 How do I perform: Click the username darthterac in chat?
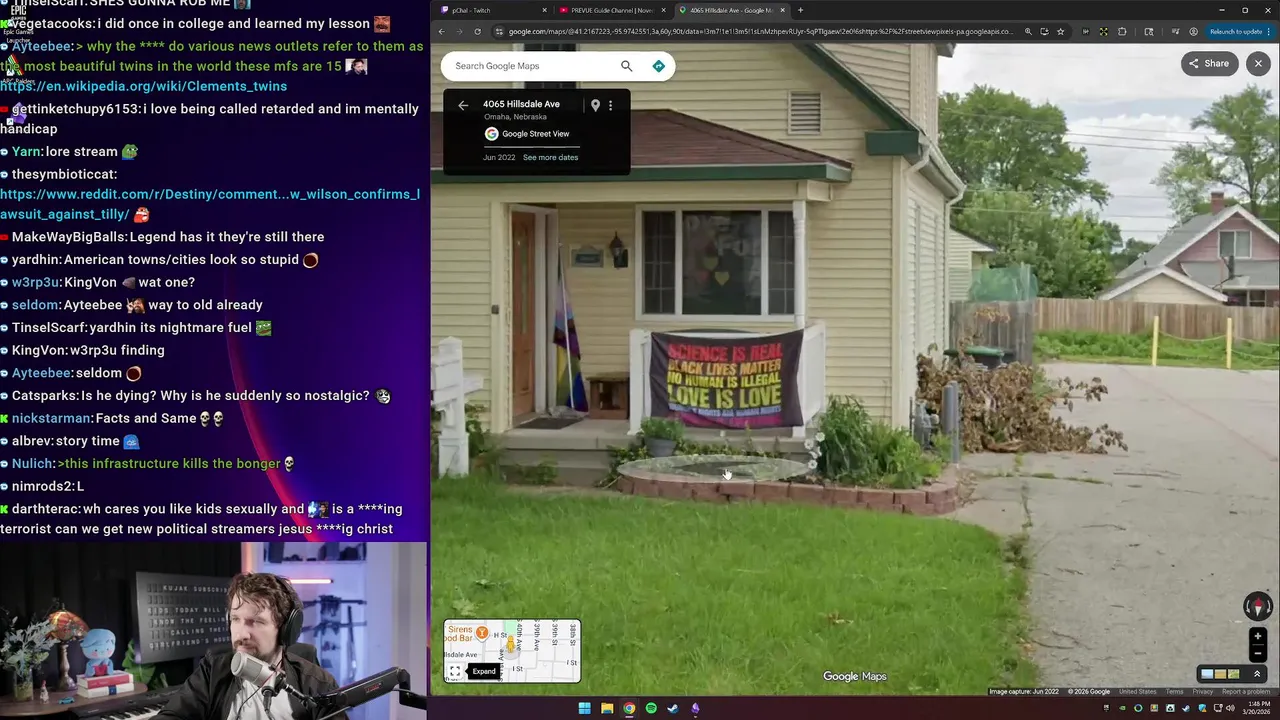(x=45, y=510)
